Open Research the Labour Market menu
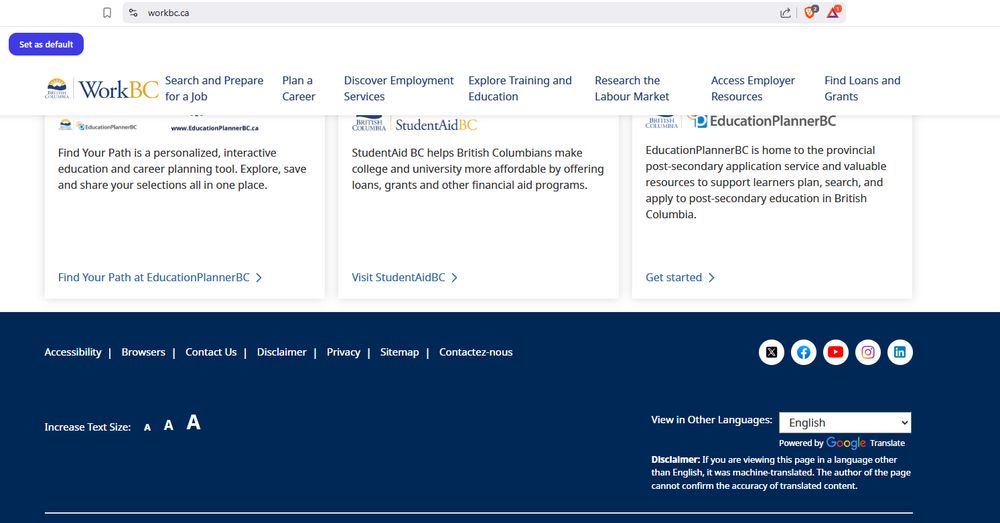Viewport: 1000px width, 523px height. point(632,89)
